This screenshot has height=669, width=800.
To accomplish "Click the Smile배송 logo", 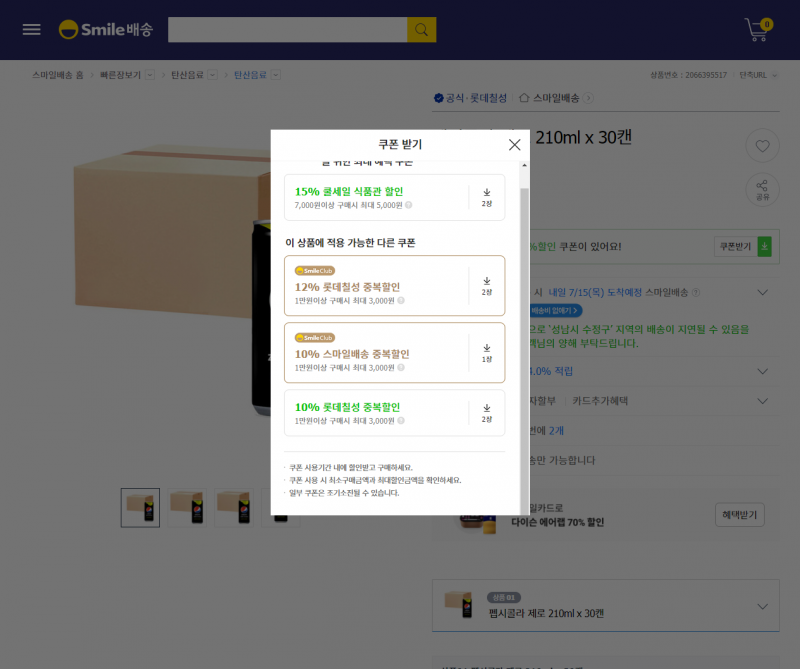I will (106, 30).
